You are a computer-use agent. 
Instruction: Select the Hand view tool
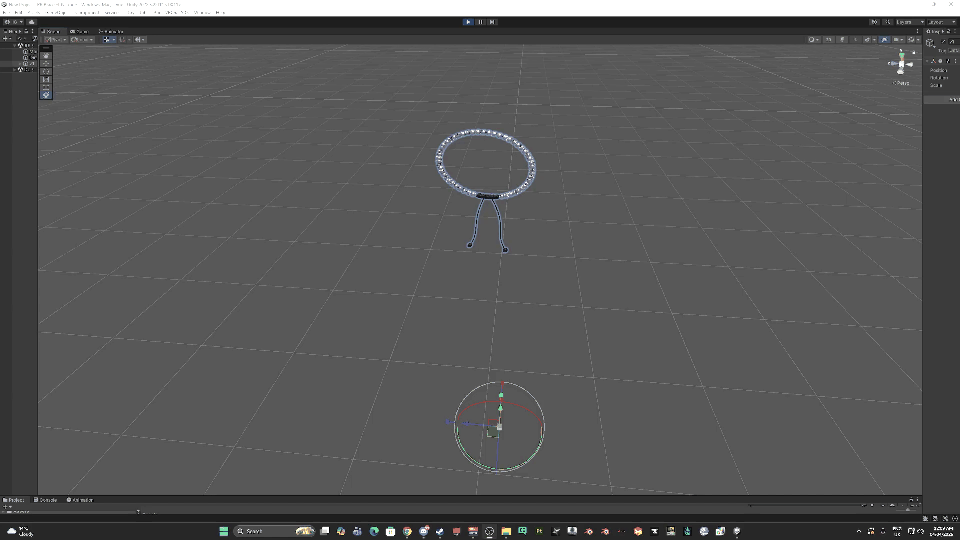[x=46, y=55]
